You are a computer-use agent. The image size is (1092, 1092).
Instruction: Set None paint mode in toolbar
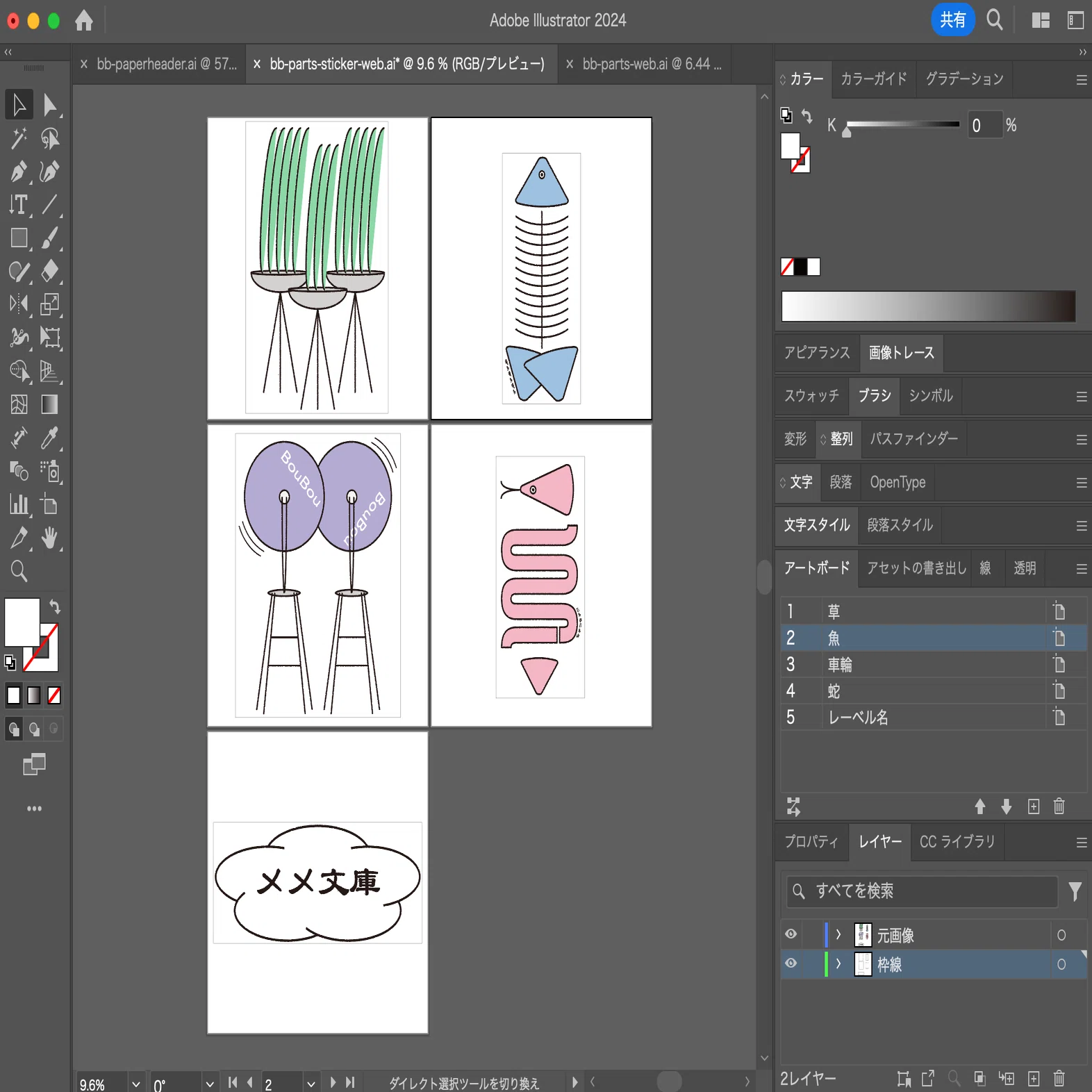coord(54,695)
